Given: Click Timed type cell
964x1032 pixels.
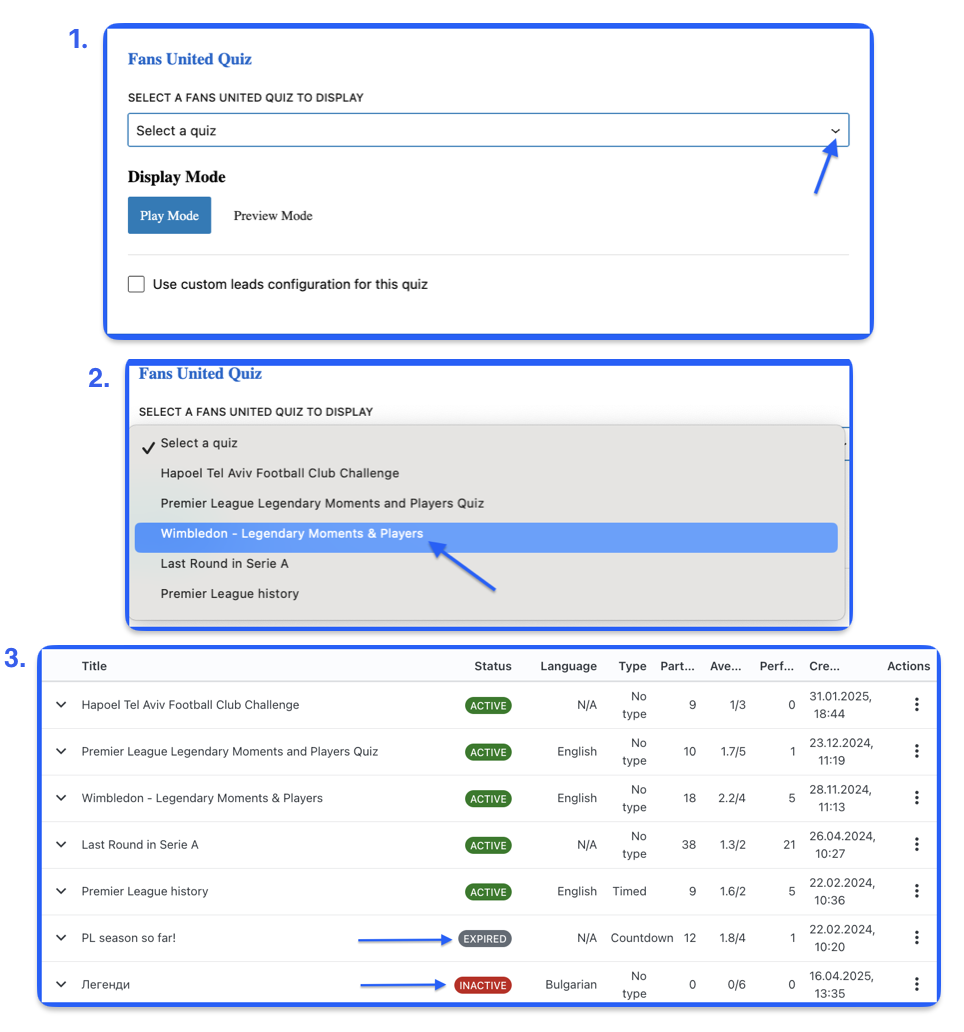Looking at the screenshot, I should point(630,891).
